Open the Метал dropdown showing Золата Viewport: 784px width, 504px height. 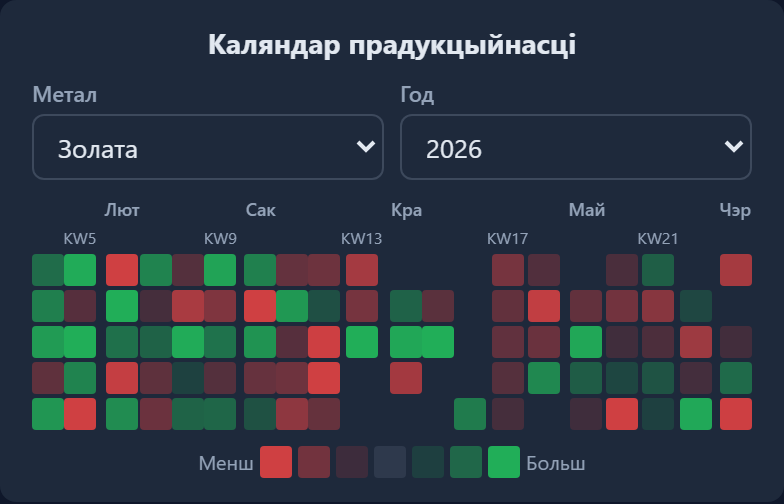coord(208,147)
